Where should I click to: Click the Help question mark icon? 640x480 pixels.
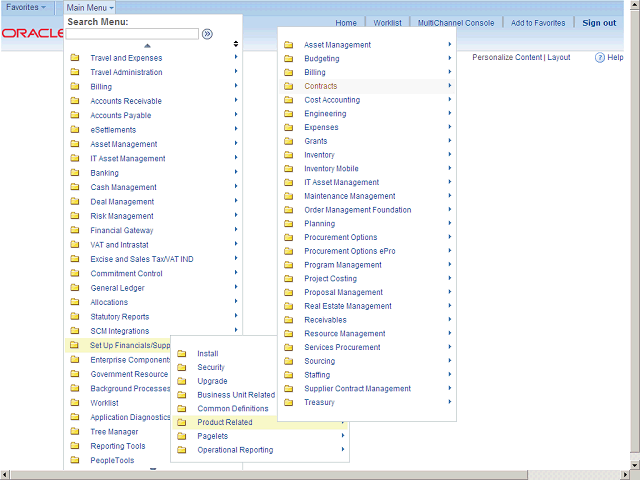tap(600, 58)
